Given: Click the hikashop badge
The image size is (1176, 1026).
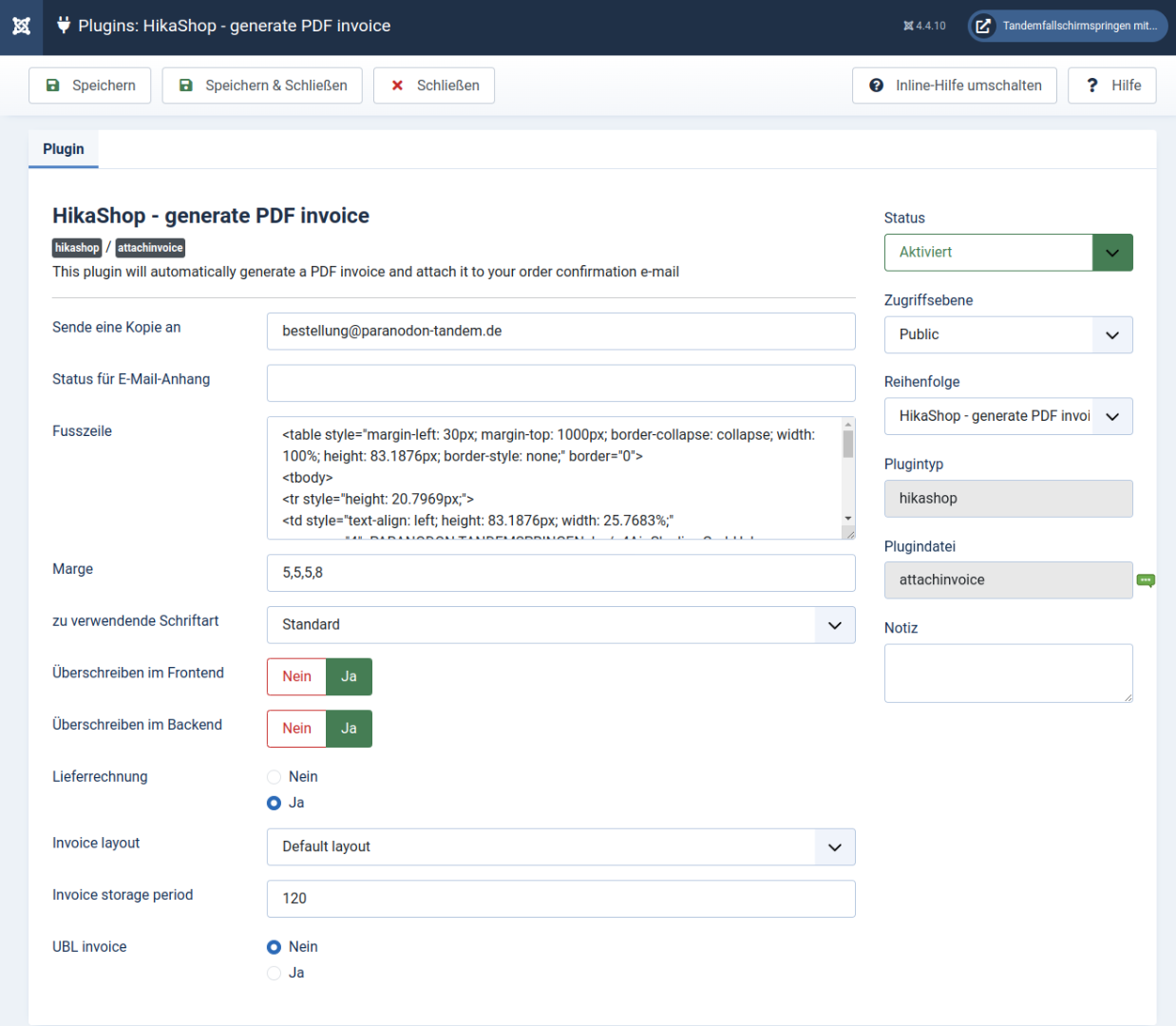Looking at the screenshot, I should point(77,248).
